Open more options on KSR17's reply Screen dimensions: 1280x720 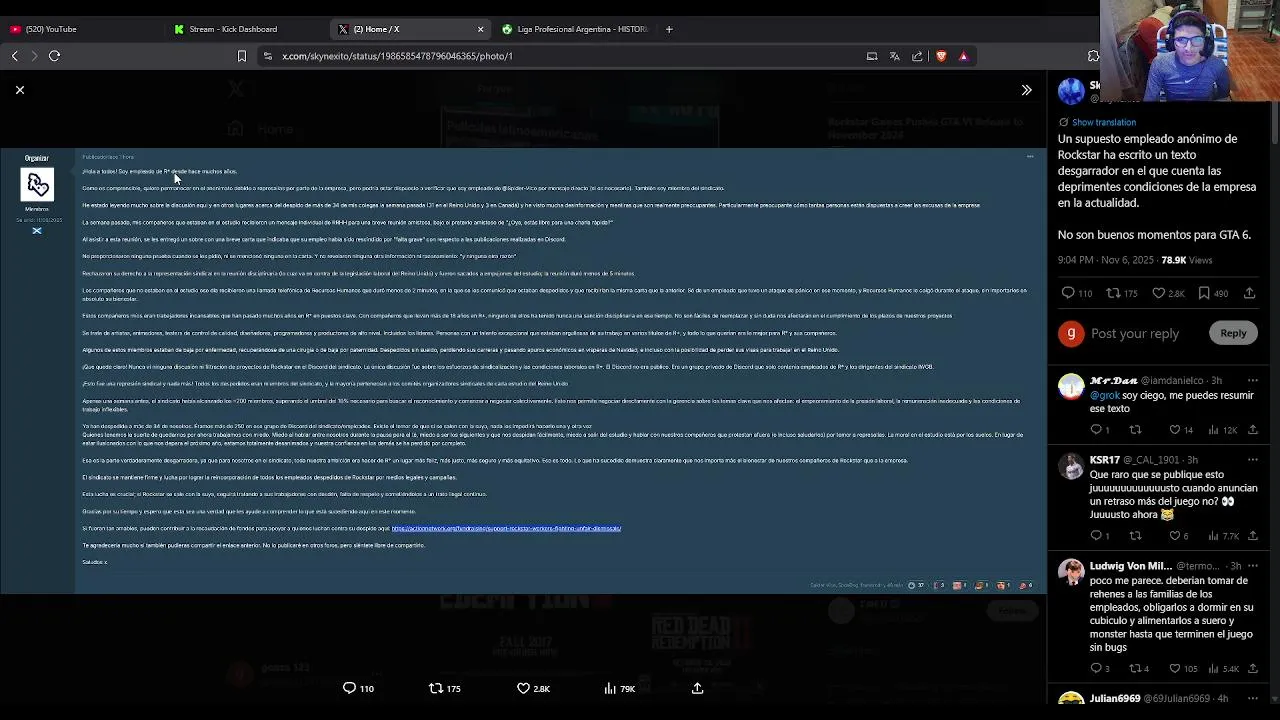point(1252,460)
